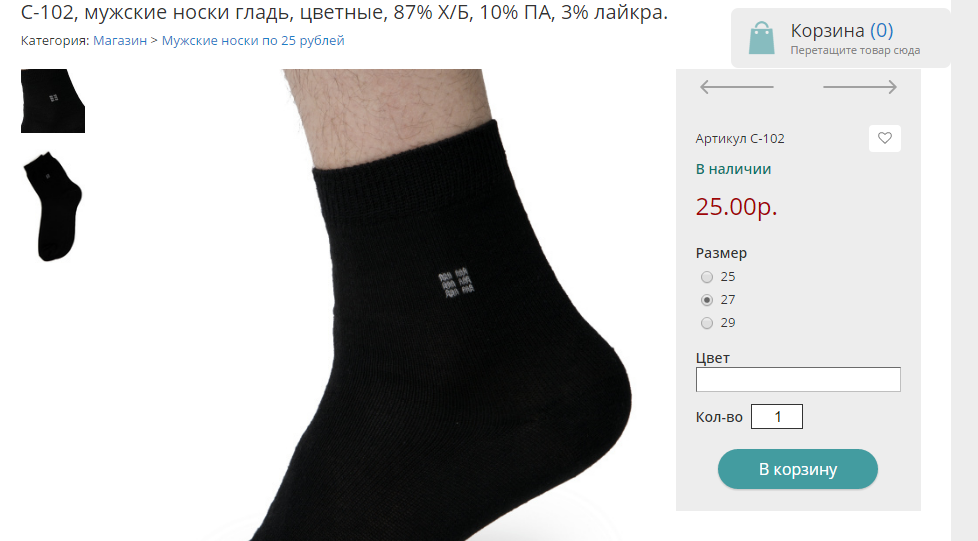Viewport: 978px width, 541px height.
Task: Add product to favorites with heart icon
Action: pyautogui.click(x=884, y=139)
